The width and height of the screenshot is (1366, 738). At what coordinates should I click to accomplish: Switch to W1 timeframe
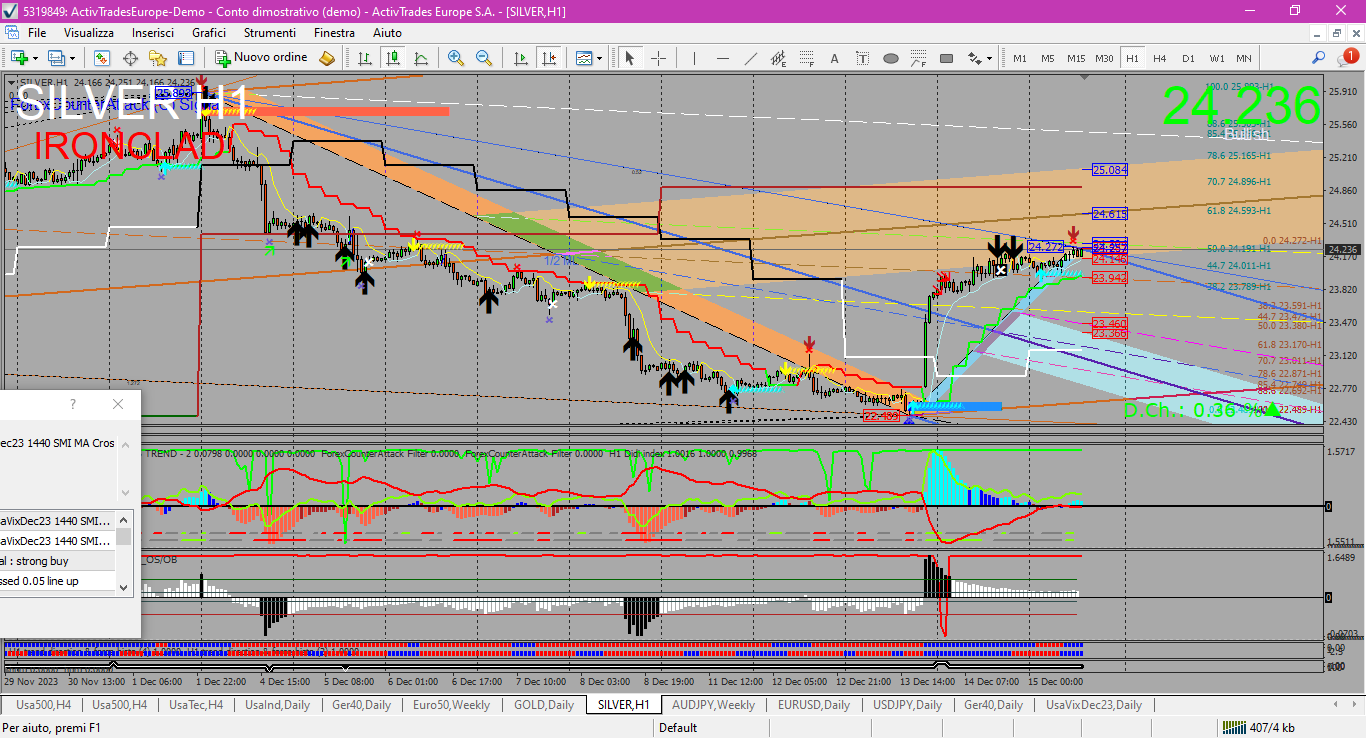pos(1217,58)
